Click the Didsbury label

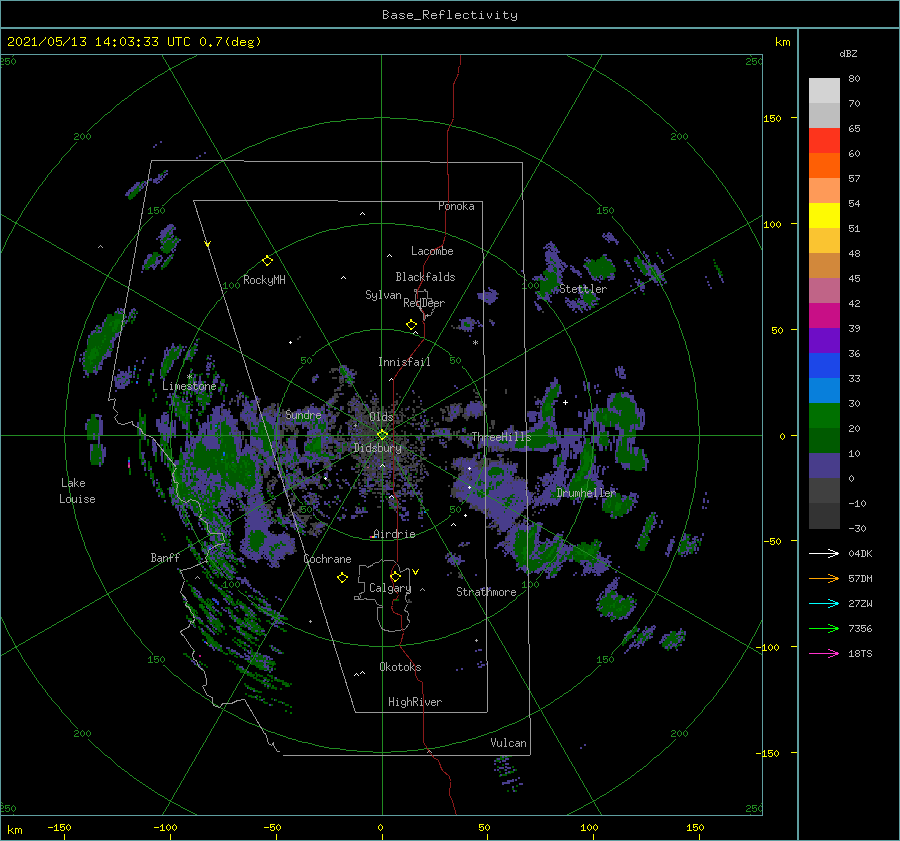click(378, 448)
